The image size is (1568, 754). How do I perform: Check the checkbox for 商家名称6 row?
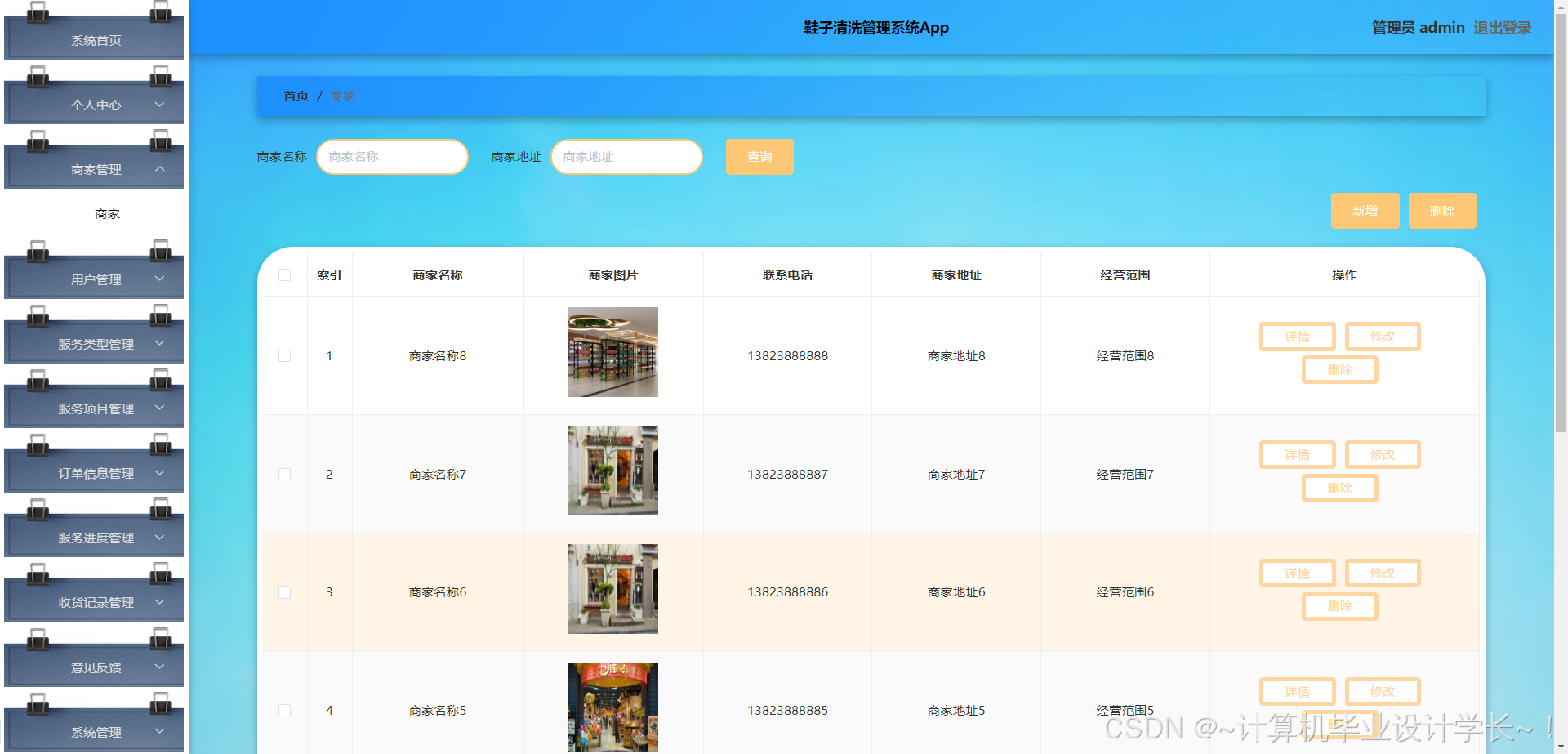pos(284,591)
